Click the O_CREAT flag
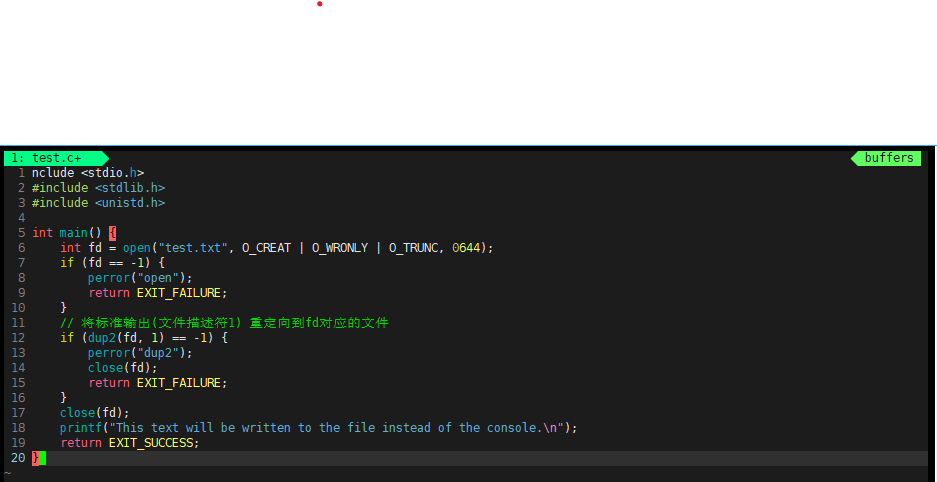The image size is (937, 482). (x=267, y=248)
